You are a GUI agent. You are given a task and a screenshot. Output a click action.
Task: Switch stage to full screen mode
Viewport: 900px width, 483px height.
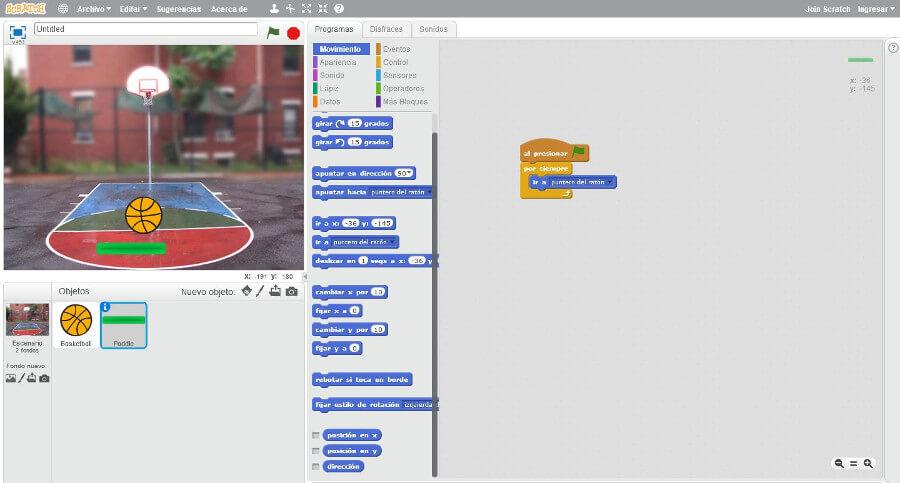(18, 33)
